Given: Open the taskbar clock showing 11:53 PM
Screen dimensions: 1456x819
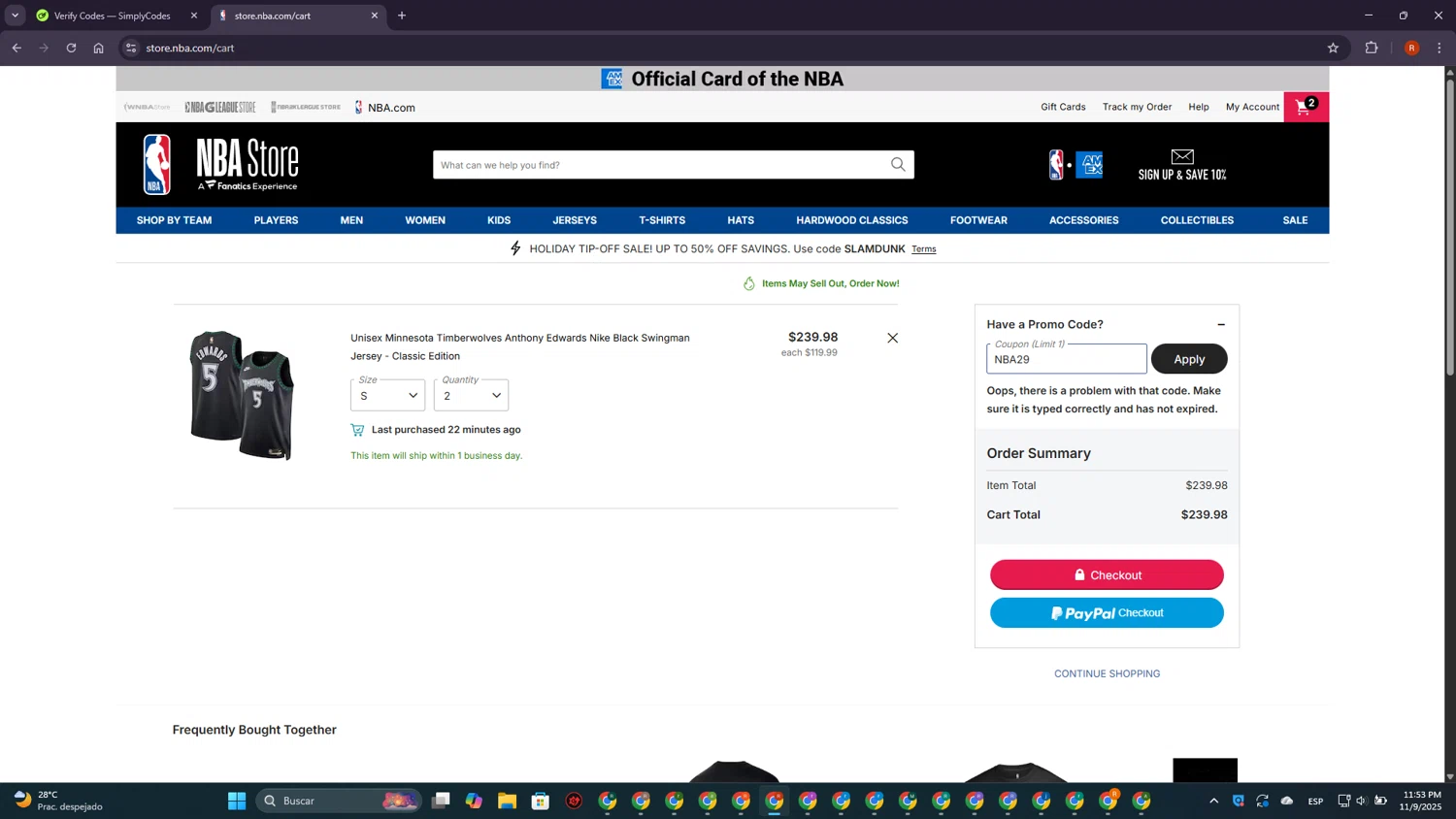Looking at the screenshot, I should pos(1422,801).
